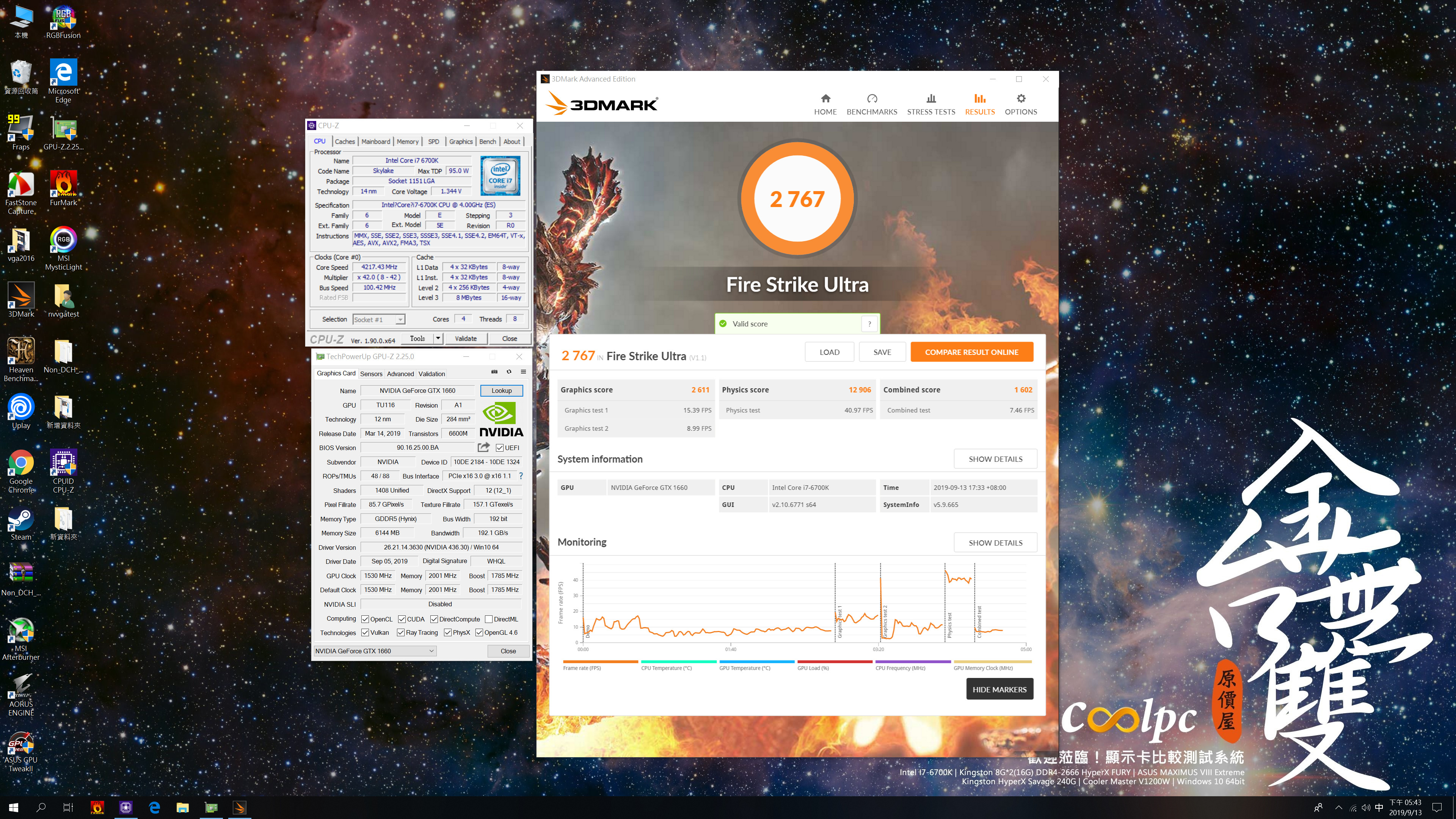Go to 3DMark BENCHMARKS tab

pyautogui.click(x=872, y=105)
